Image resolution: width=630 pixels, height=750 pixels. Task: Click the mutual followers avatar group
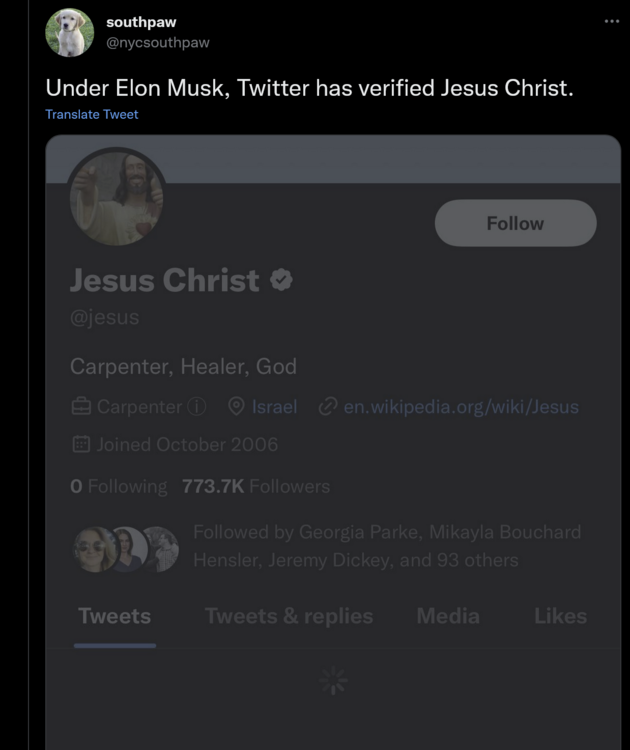coord(126,547)
